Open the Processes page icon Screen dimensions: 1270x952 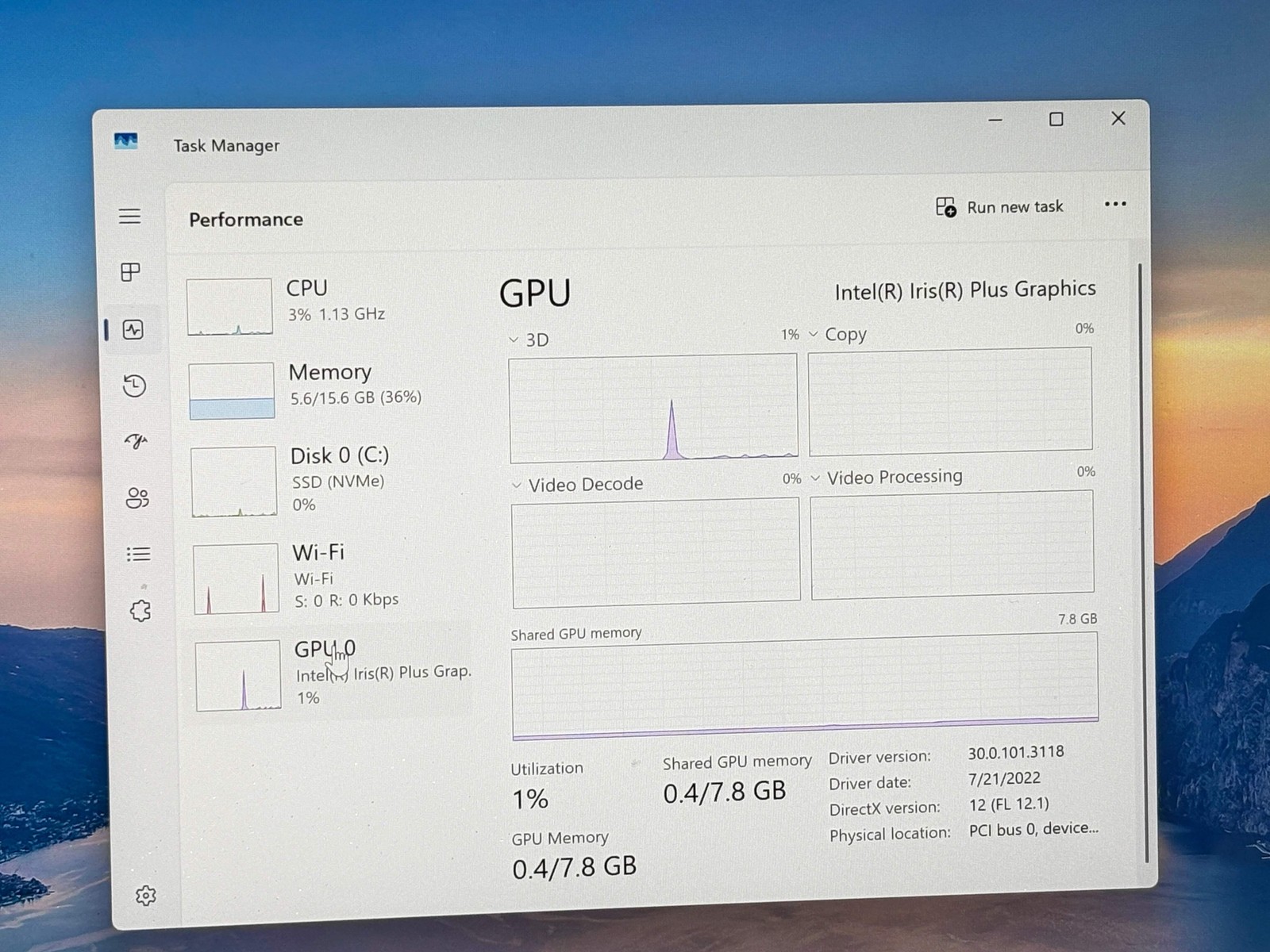tap(130, 272)
